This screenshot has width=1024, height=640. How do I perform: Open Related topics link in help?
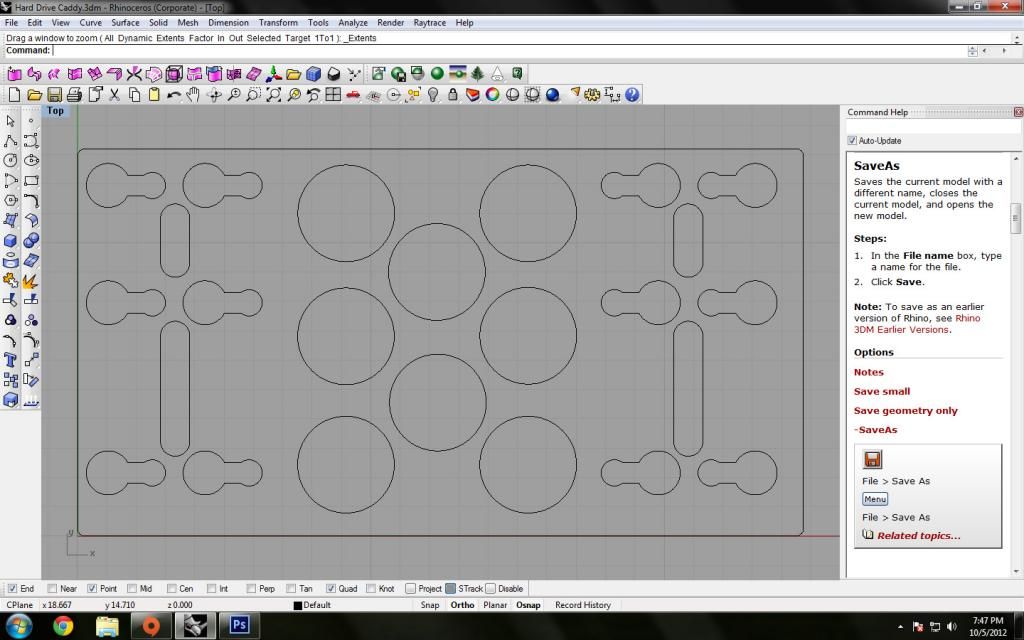[918, 536]
